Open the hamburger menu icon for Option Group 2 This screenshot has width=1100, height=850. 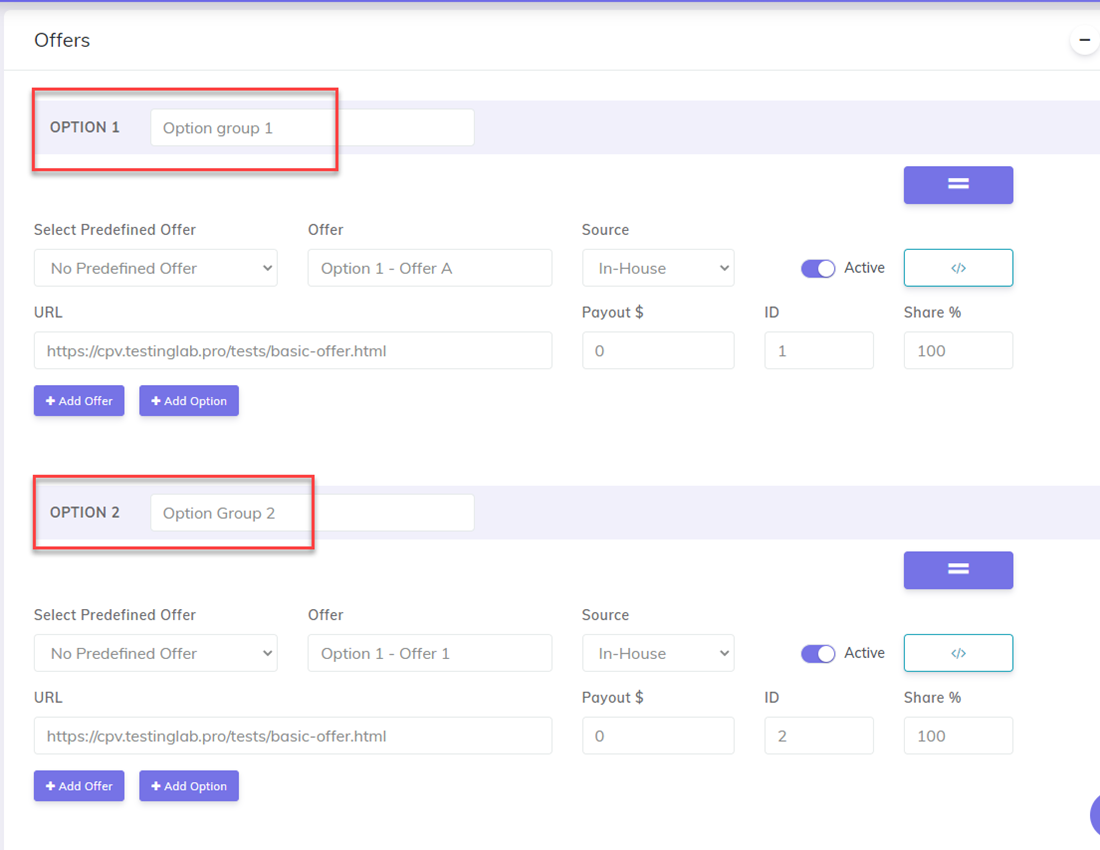click(957, 569)
